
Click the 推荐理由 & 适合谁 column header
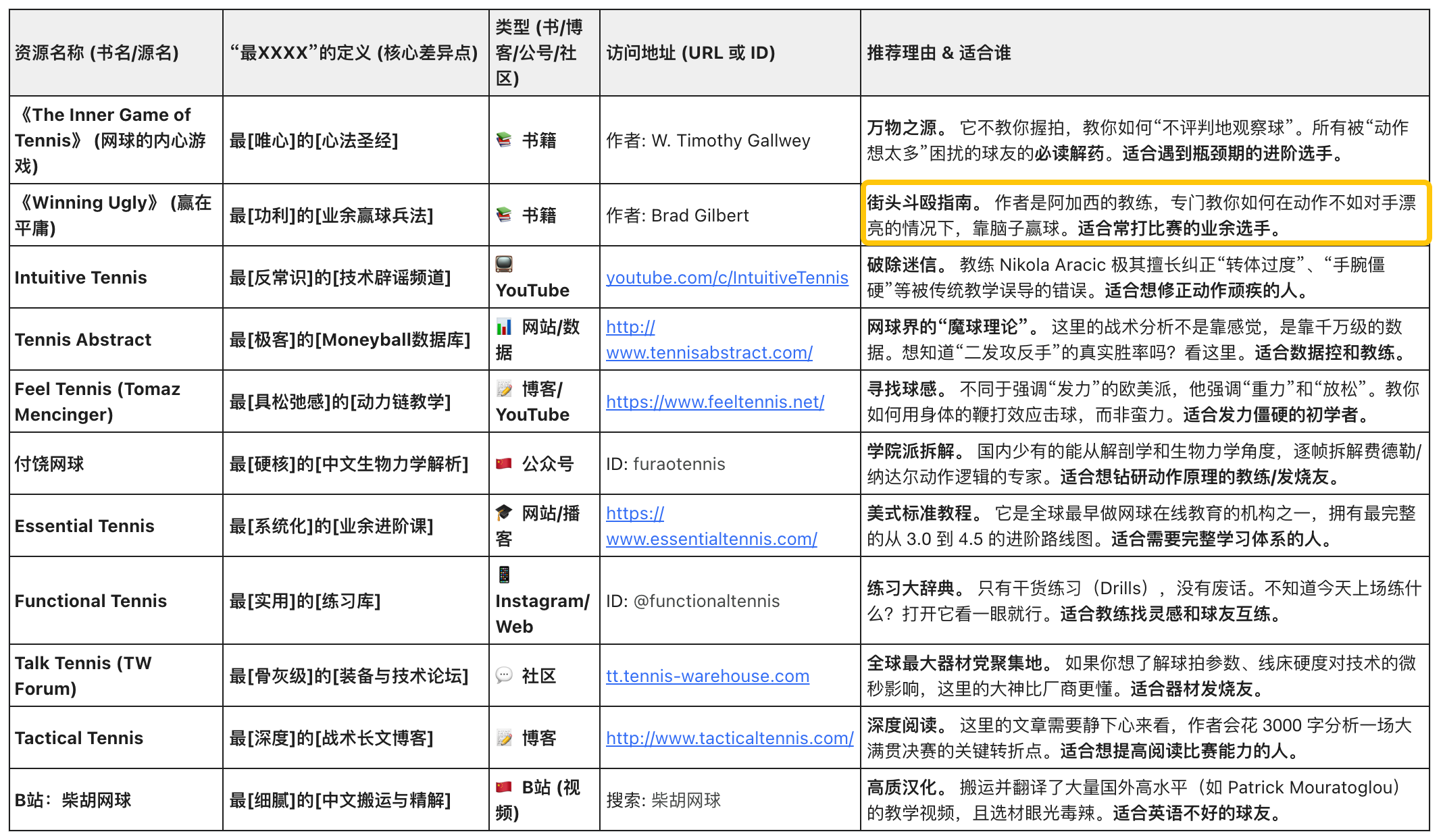[938, 53]
